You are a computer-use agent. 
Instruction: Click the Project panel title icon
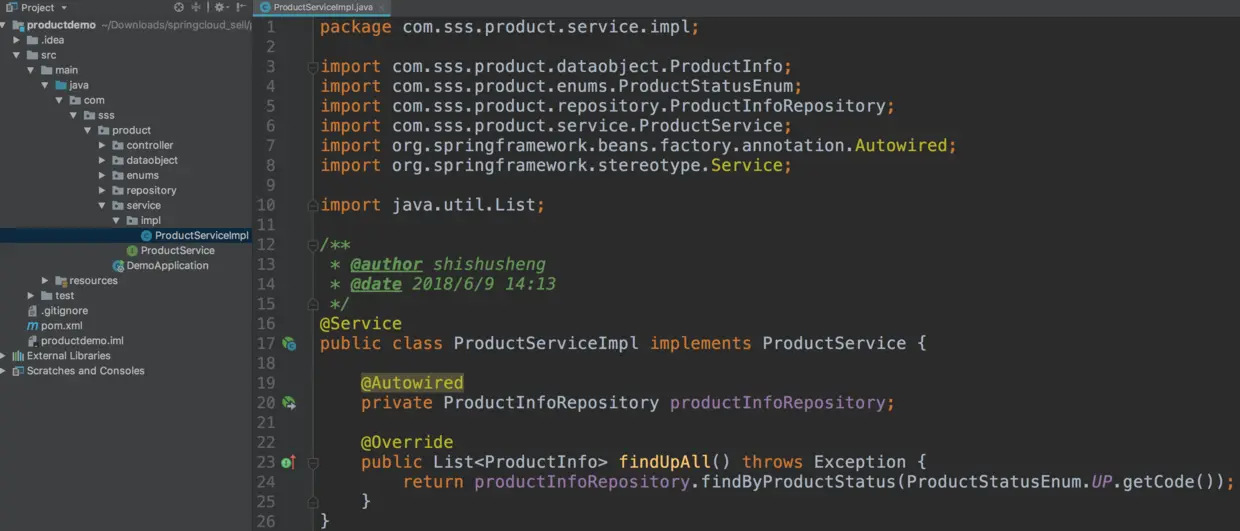point(10,7)
